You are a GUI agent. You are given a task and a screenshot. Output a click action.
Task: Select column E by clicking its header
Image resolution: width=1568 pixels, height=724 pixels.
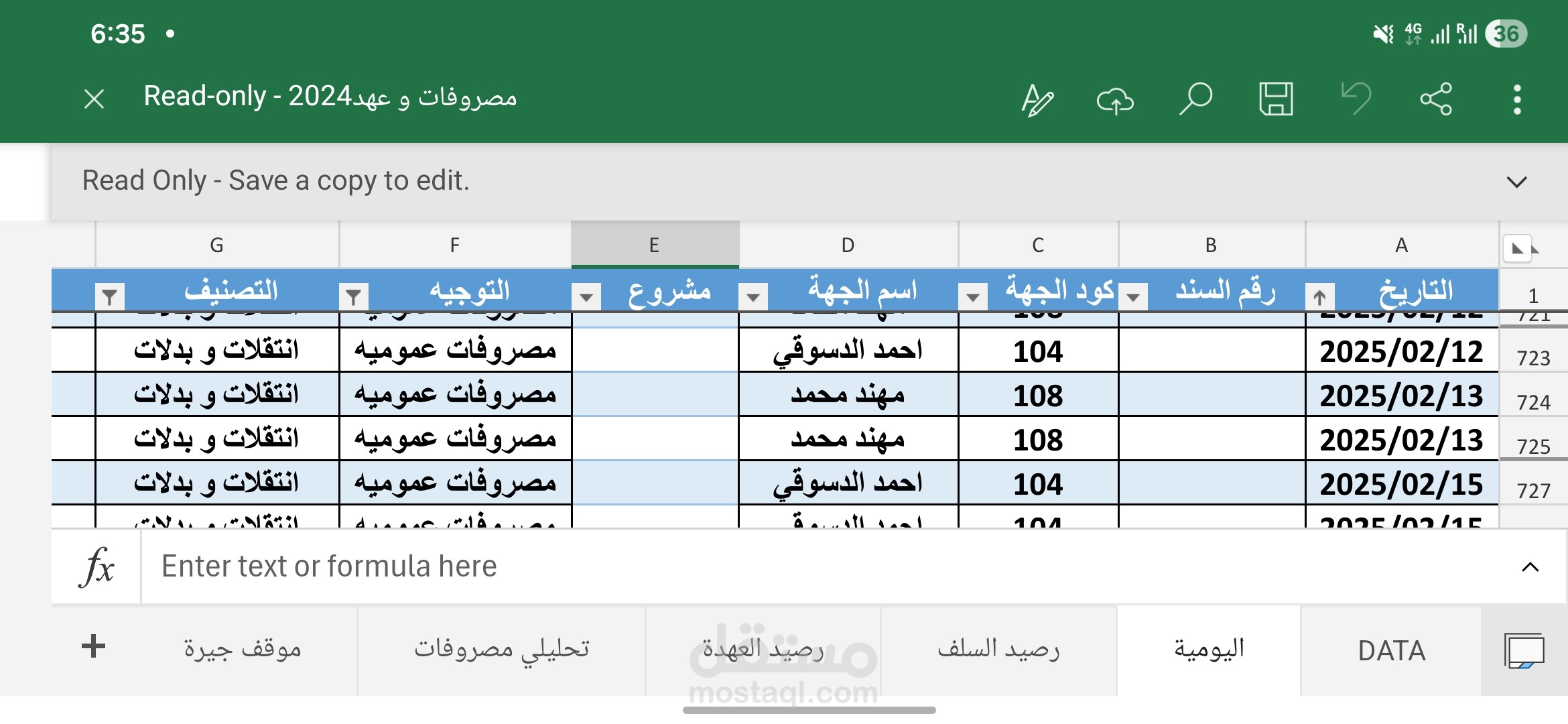(655, 244)
